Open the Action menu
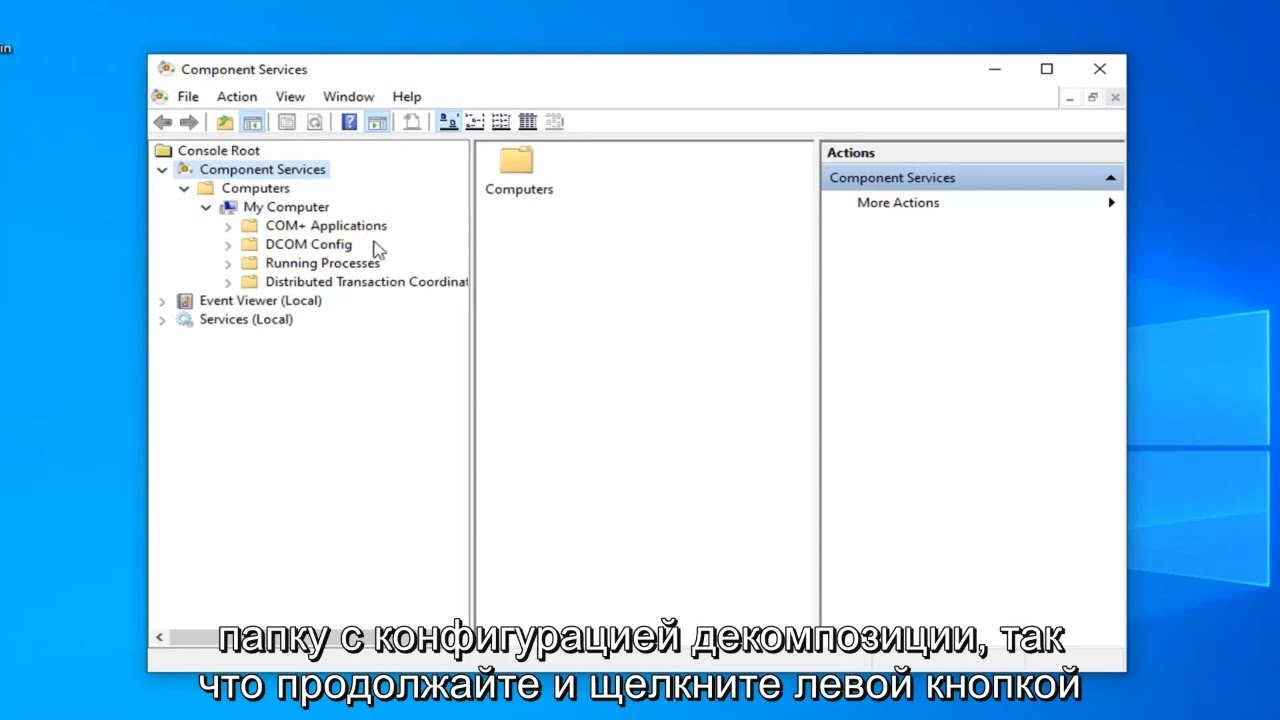Screen dimensions: 1280x720 pos(237,97)
